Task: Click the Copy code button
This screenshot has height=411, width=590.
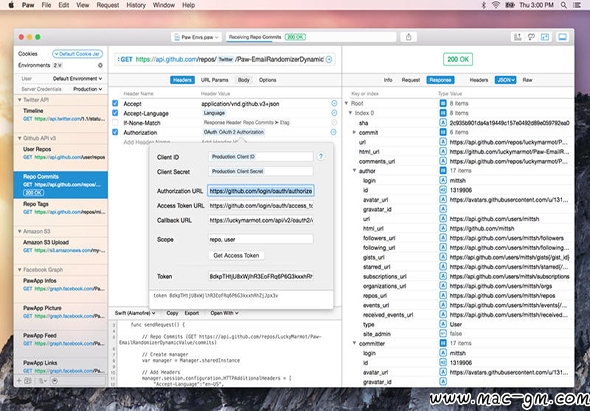Action: 172,313
